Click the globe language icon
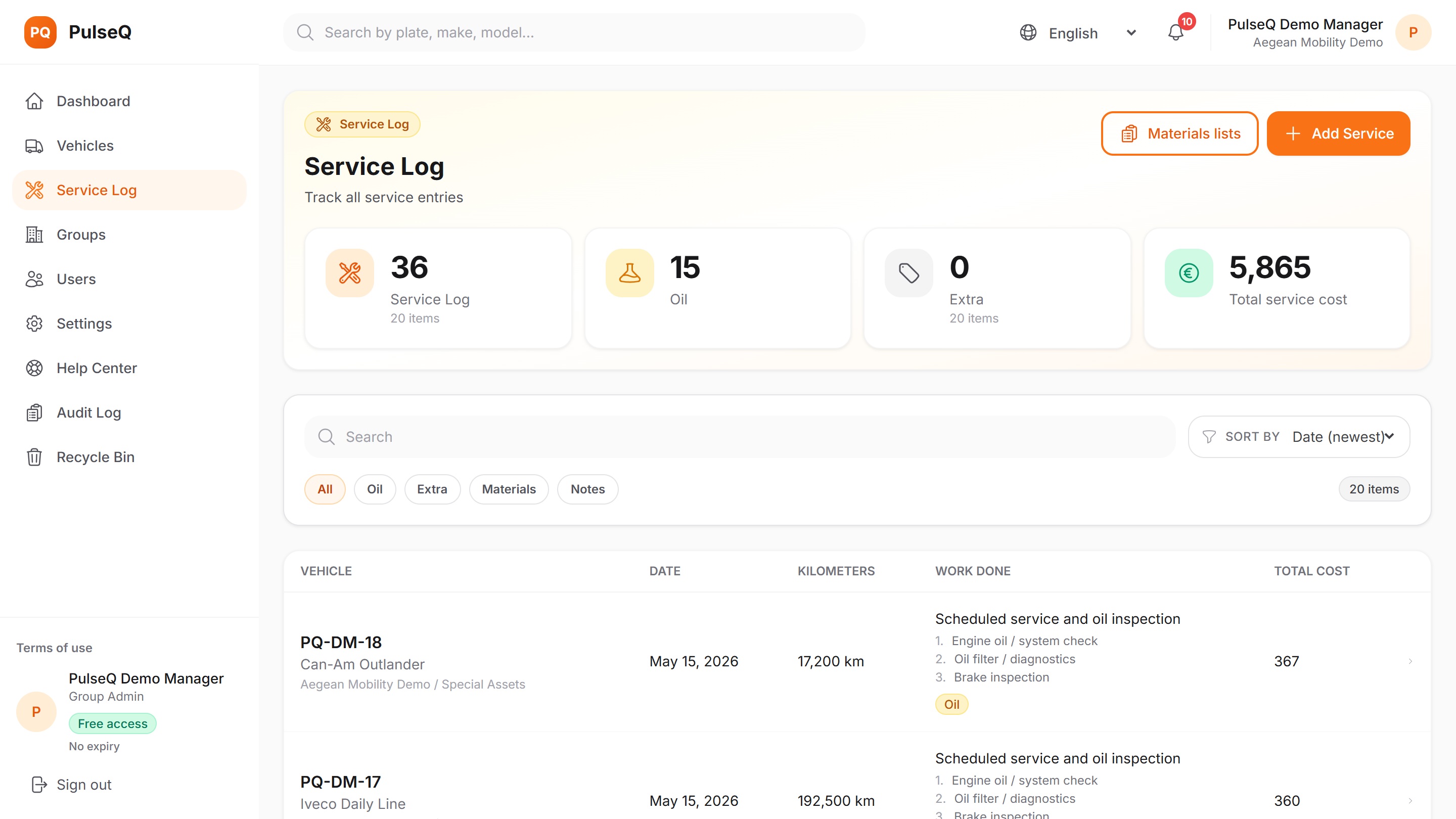Image resolution: width=1456 pixels, height=819 pixels. 1028,32
